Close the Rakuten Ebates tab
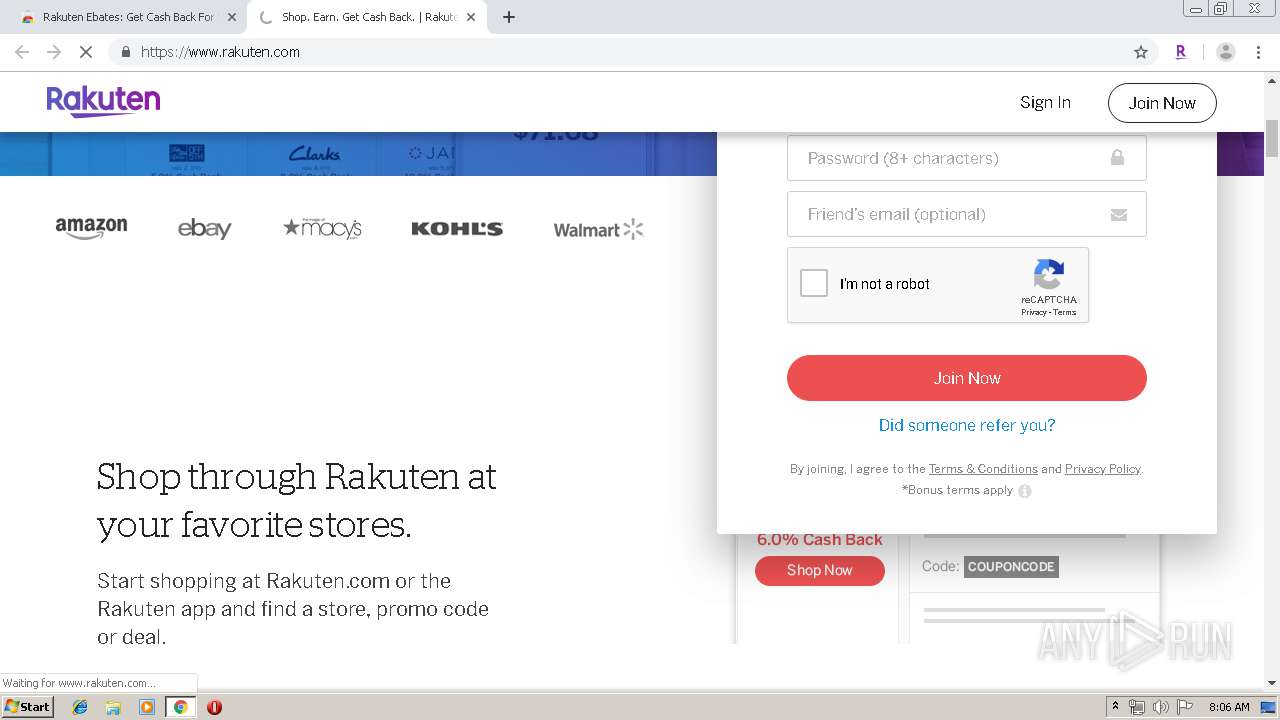This screenshot has width=1280, height=720. point(232,17)
